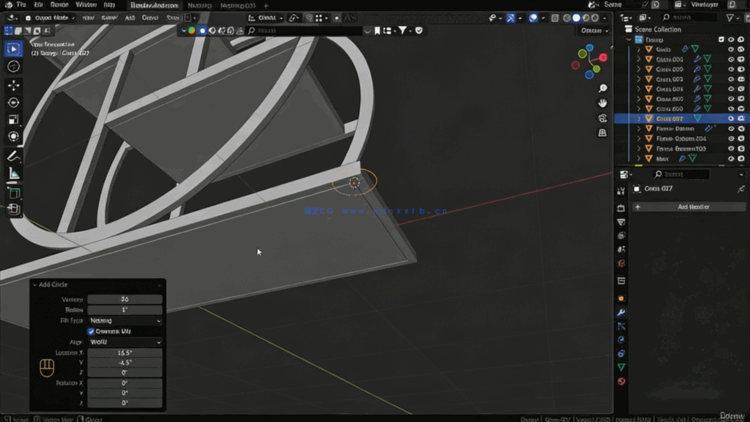Toggle the snap magnet icon in header
Image resolution: width=750 pixels, height=422 pixels.
click(309, 18)
